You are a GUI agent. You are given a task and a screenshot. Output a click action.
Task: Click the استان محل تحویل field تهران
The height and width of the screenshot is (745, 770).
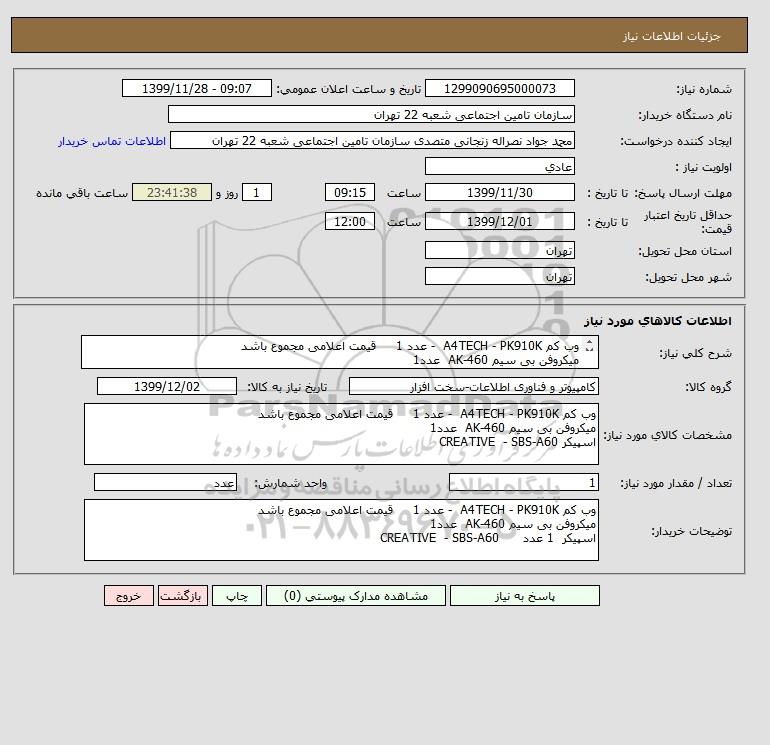500,250
